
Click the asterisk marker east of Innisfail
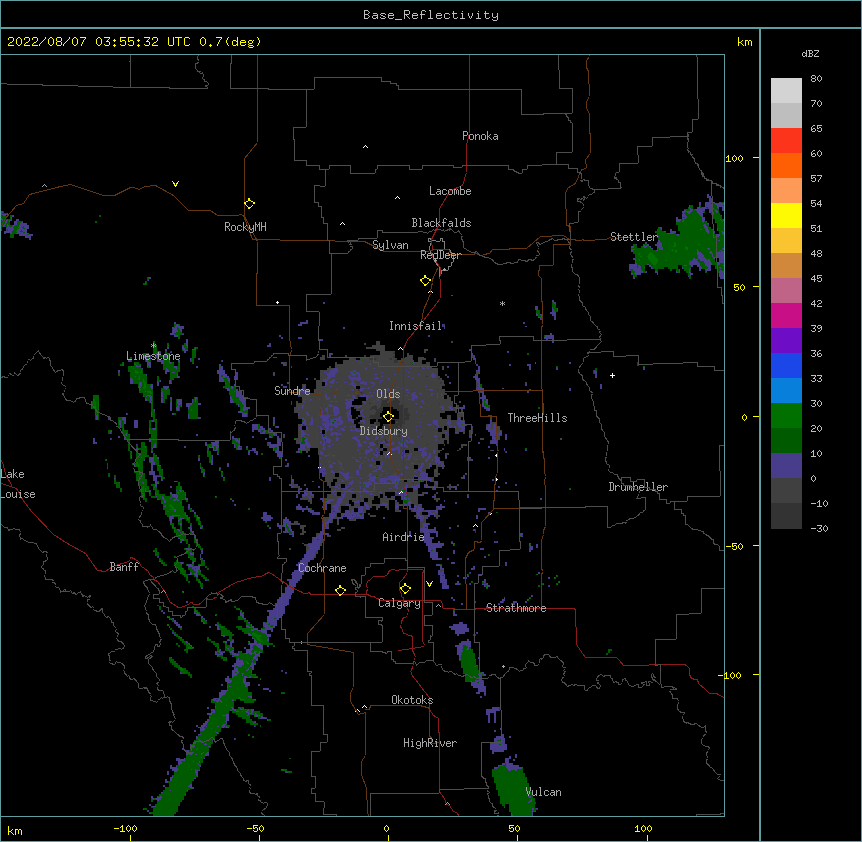502,303
